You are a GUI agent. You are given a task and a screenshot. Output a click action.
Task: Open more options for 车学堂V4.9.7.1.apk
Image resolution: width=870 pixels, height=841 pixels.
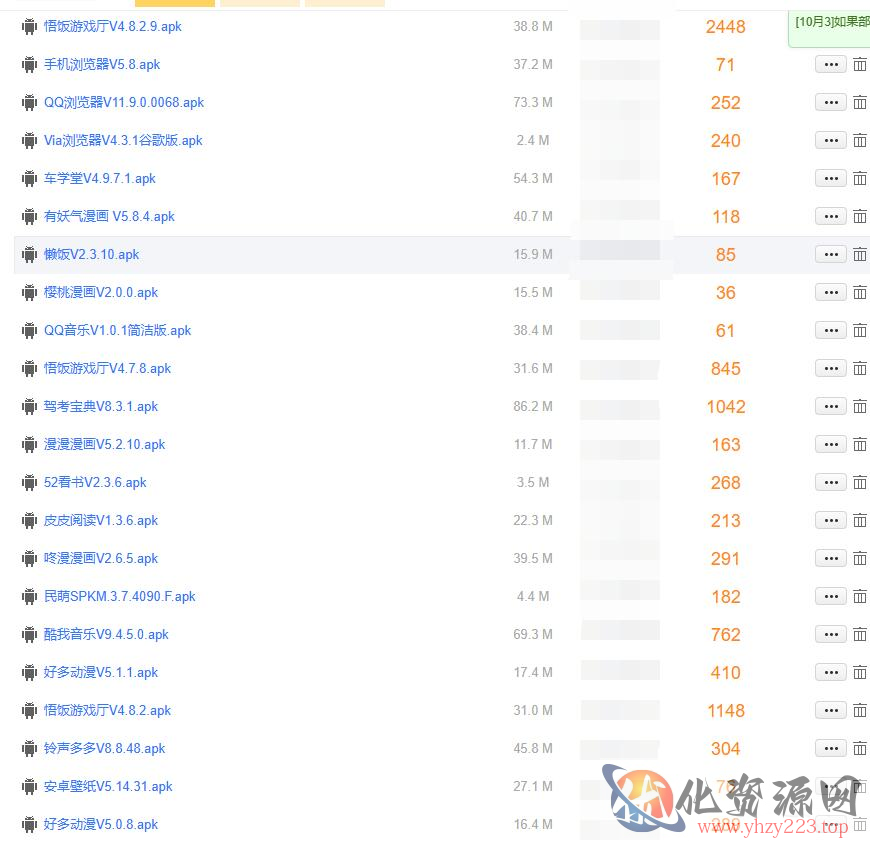point(831,179)
